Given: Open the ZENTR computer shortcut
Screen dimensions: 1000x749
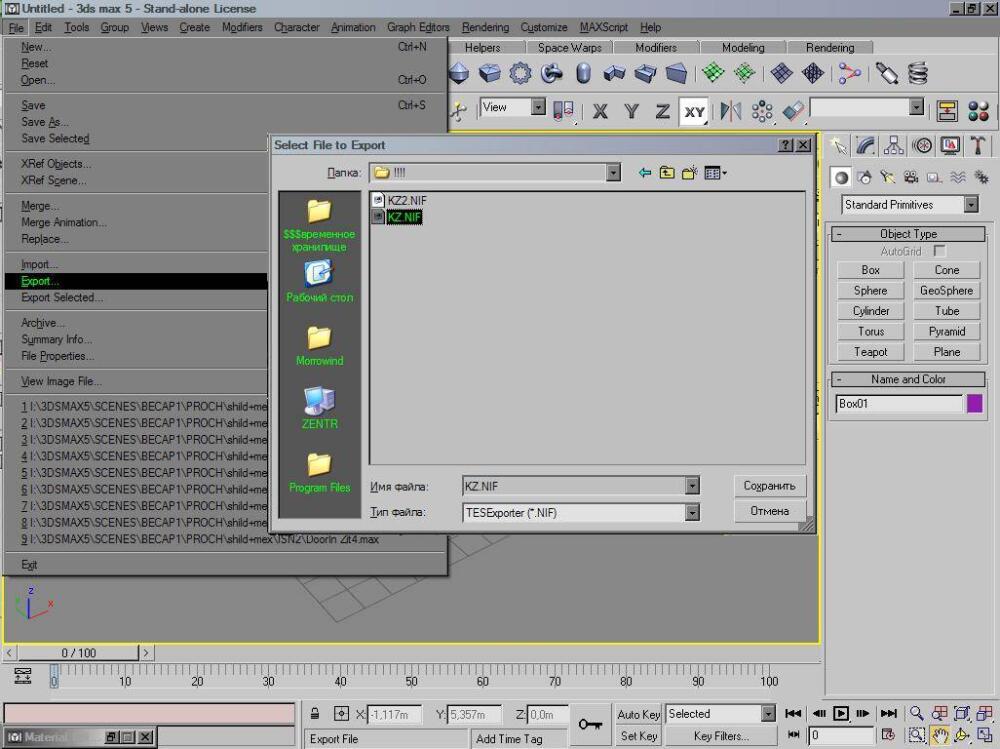Looking at the screenshot, I should (x=319, y=408).
